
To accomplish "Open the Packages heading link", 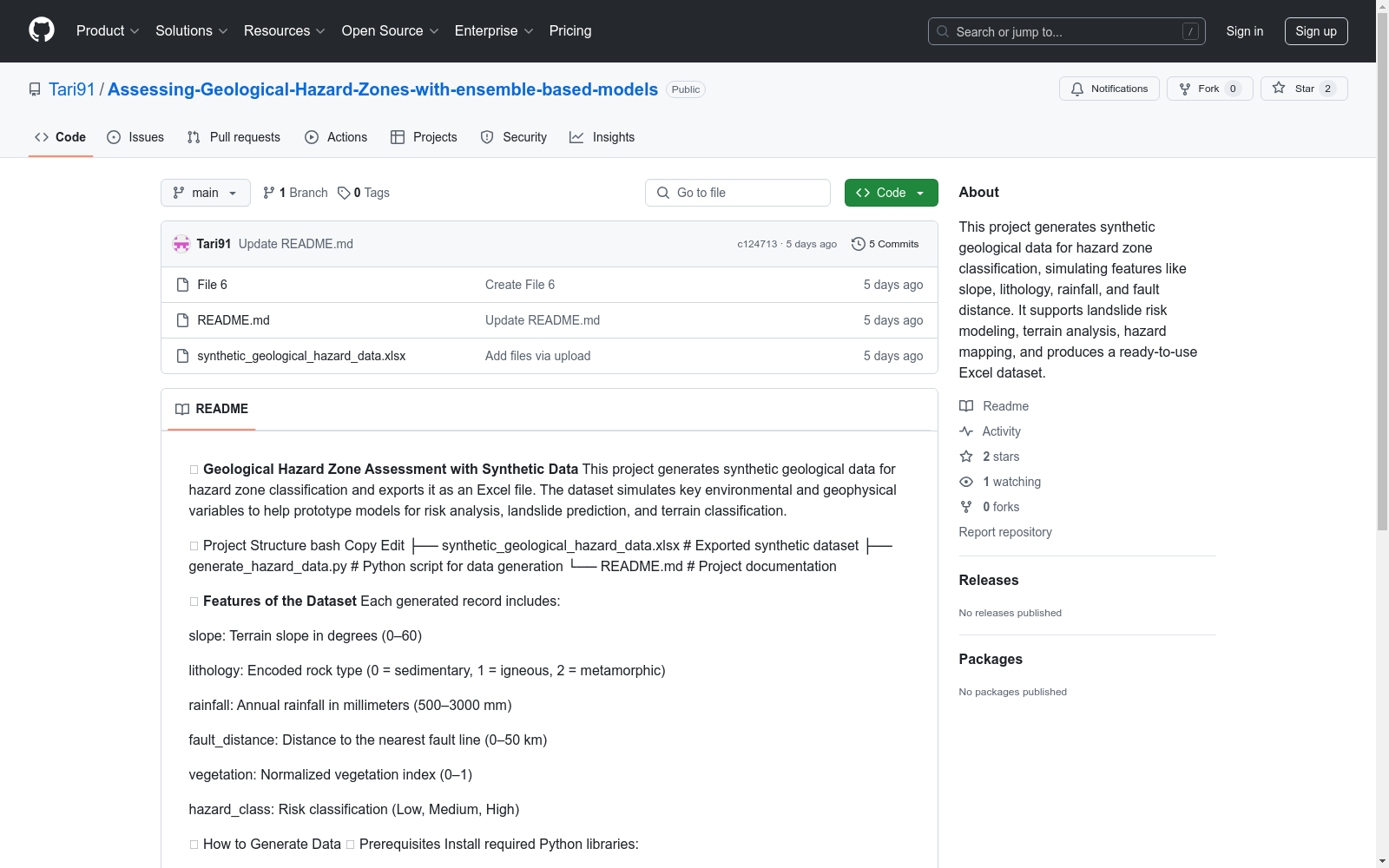I will 991,659.
